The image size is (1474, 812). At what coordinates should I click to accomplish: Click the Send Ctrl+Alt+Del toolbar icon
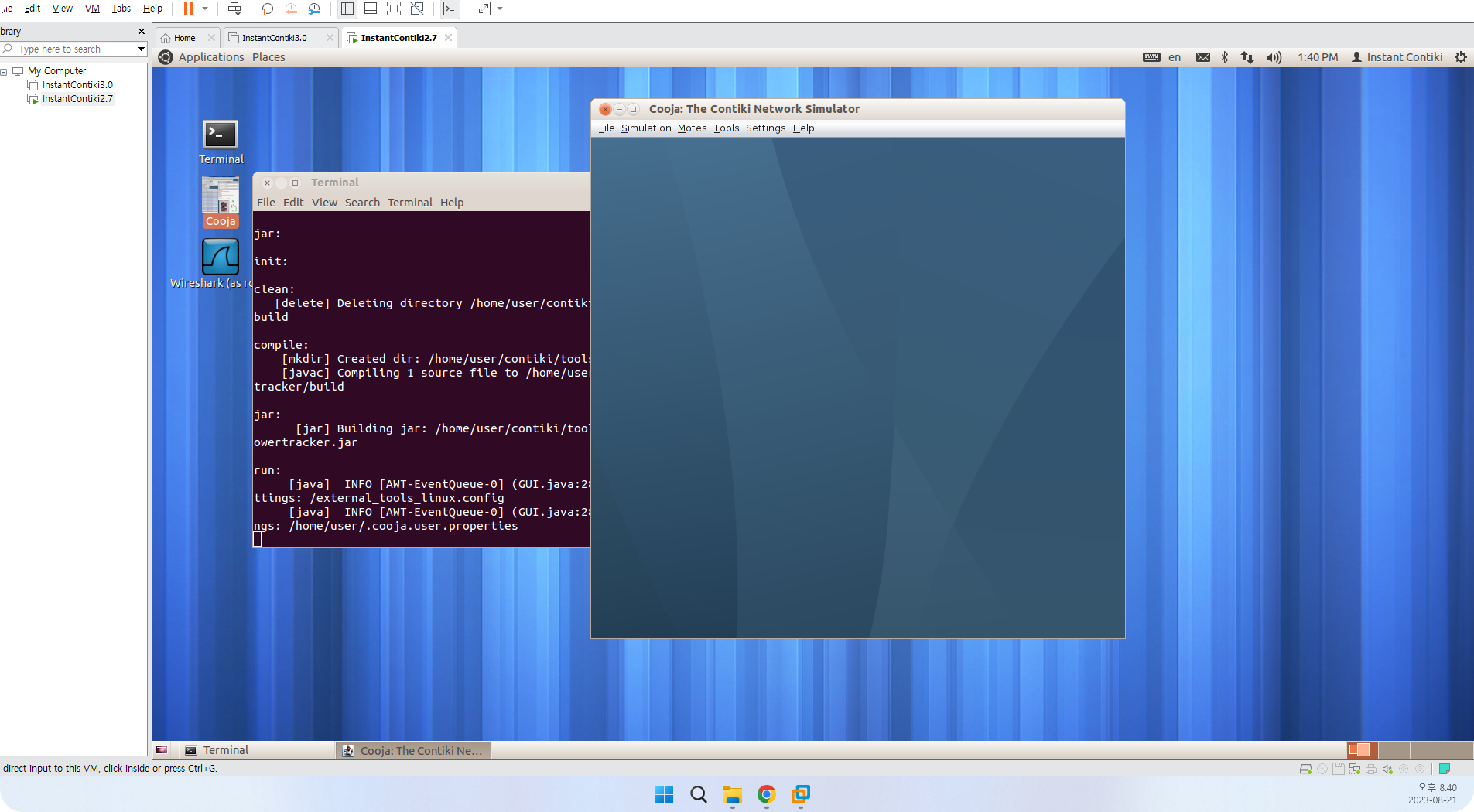234,9
